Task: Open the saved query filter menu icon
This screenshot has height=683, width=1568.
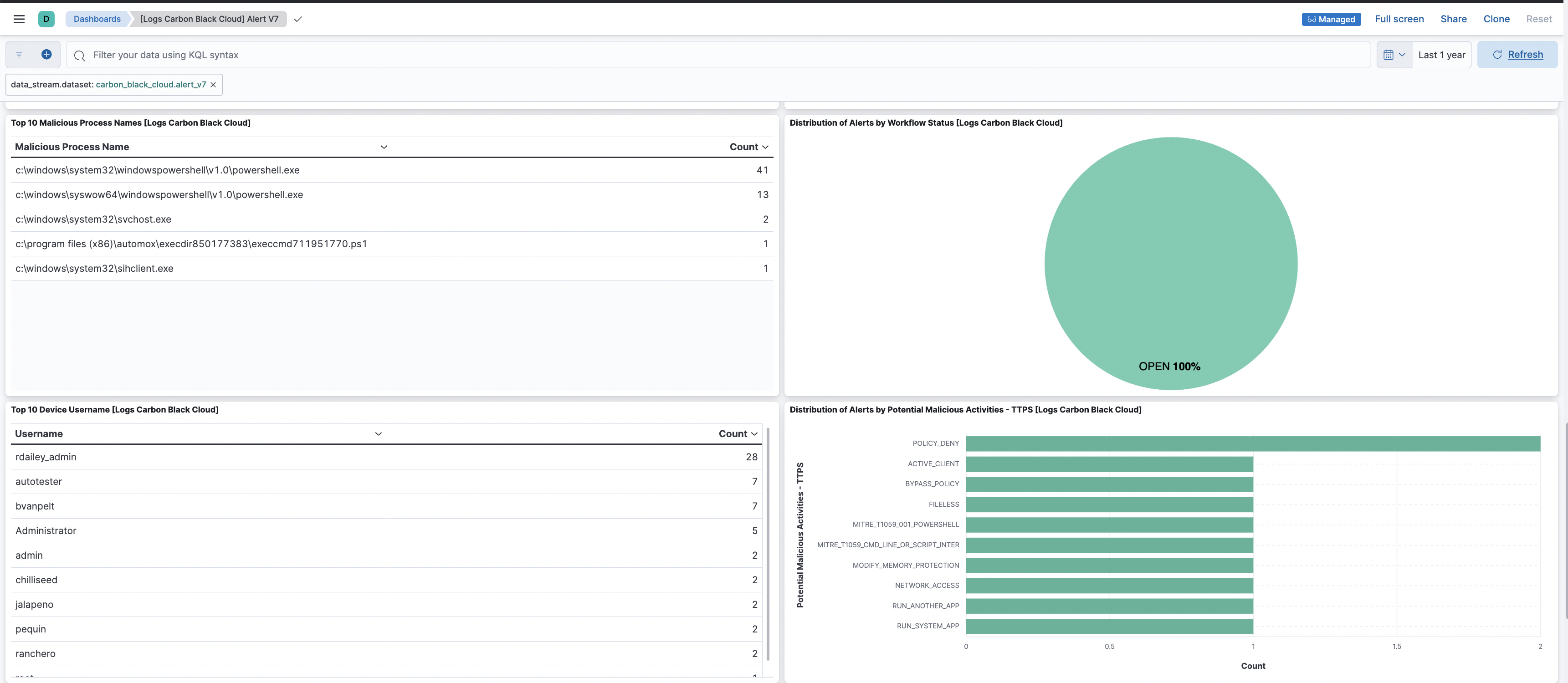Action: pos(18,54)
